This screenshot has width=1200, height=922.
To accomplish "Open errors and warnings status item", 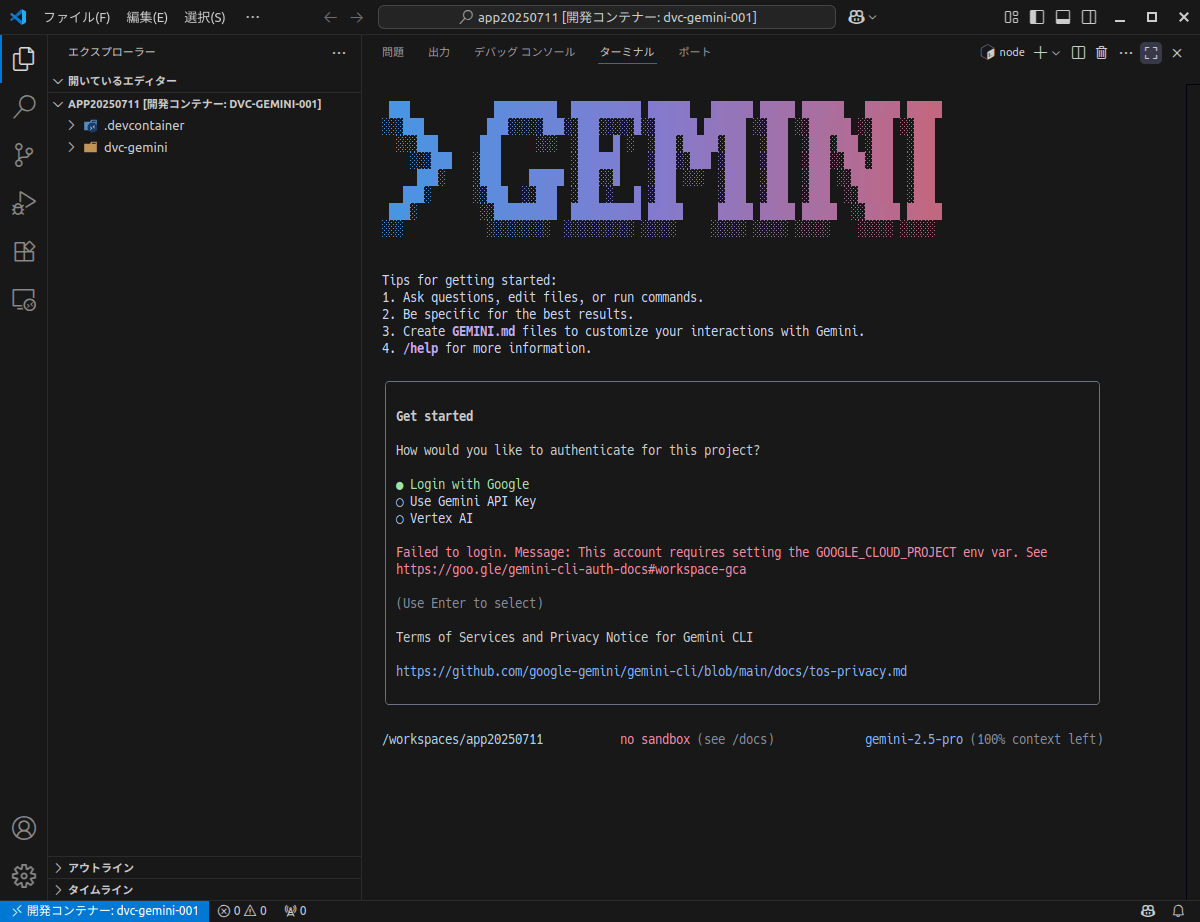I will [x=242, y=911].
